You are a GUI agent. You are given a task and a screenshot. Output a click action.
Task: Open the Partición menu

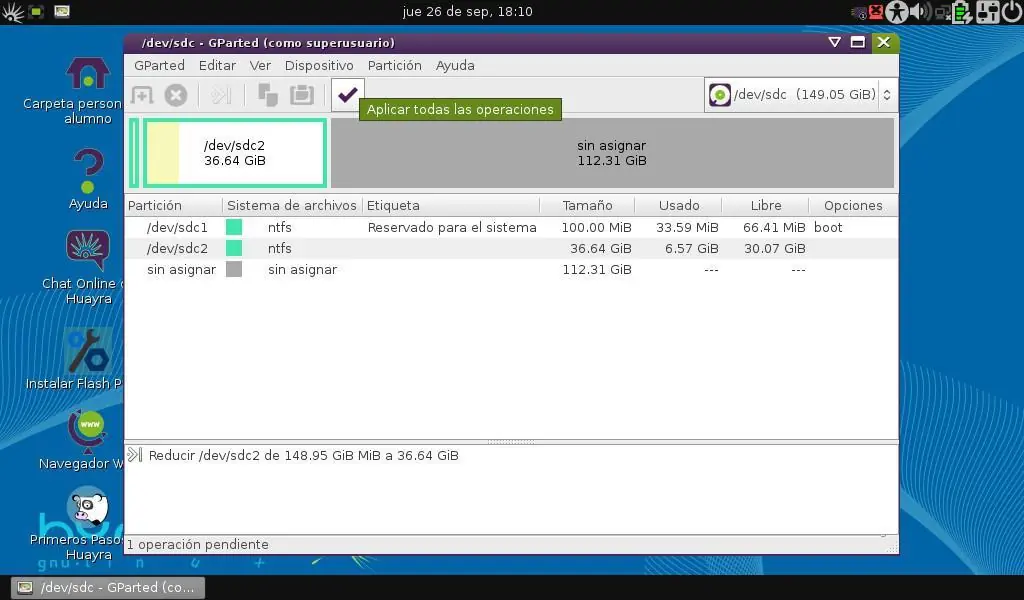pos(394,65)
